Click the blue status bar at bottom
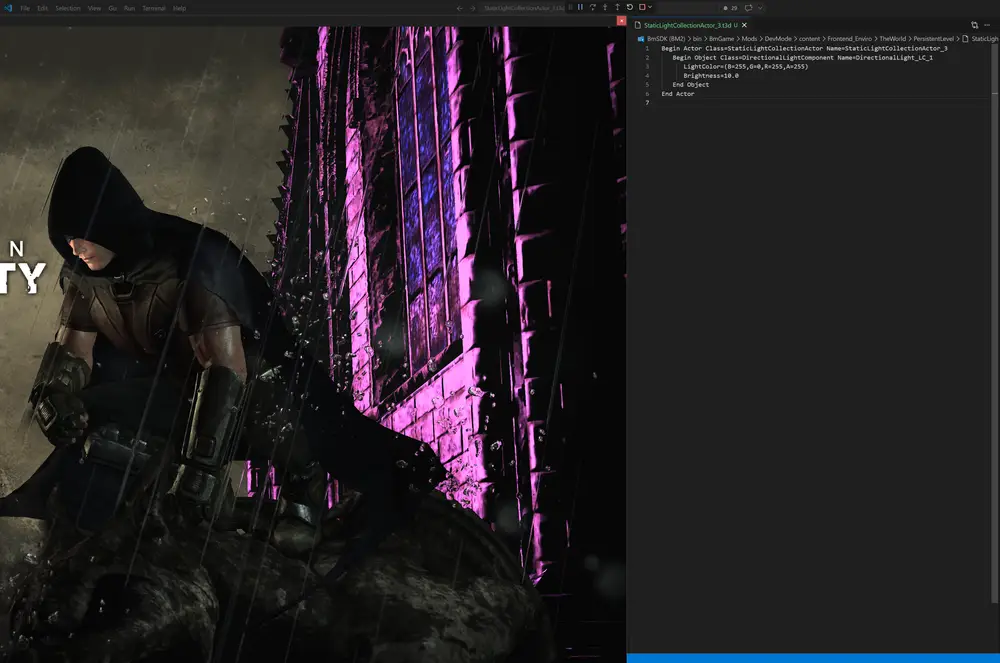The height and width of the screenshot is (663, 1000). click(813, 658)
